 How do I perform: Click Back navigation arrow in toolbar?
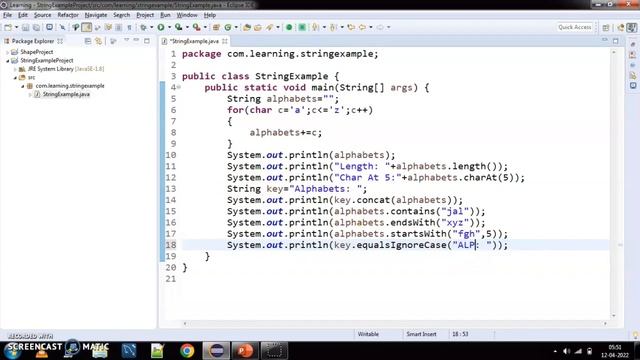tap(362, 27)
